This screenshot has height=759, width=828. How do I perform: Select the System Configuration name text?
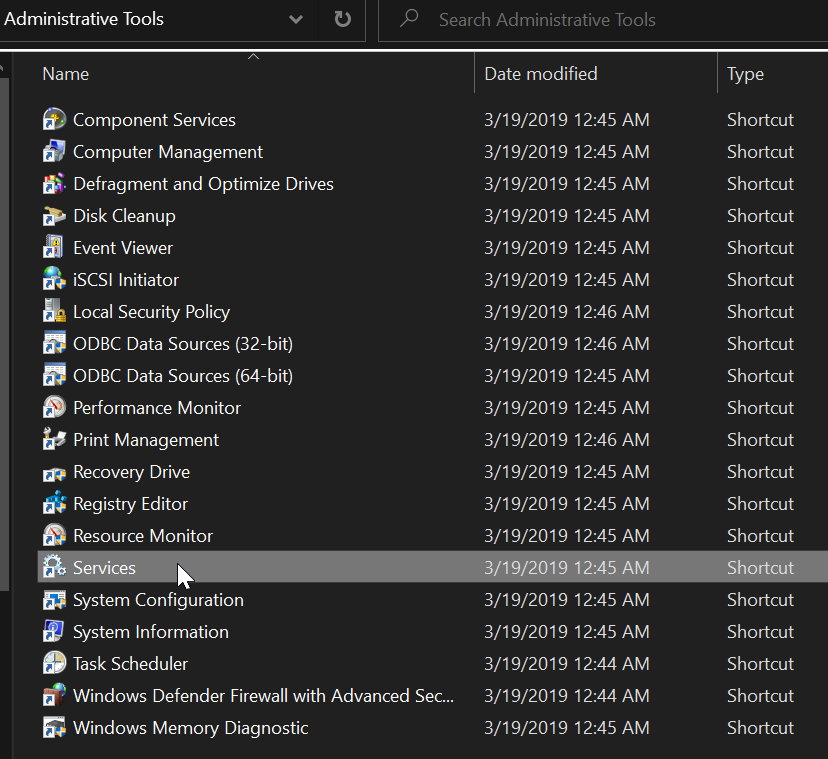pos(158,600)
